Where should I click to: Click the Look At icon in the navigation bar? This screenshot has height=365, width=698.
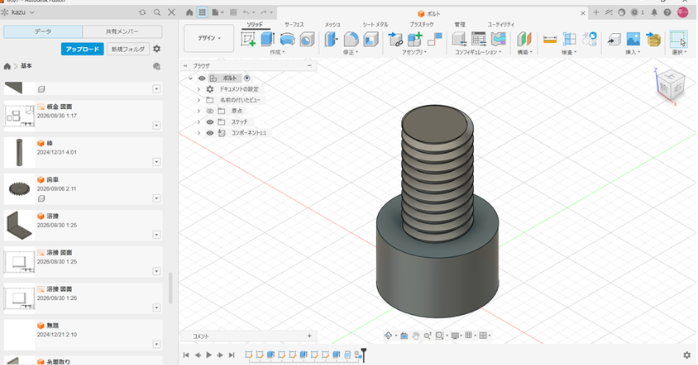pos(404,336)
